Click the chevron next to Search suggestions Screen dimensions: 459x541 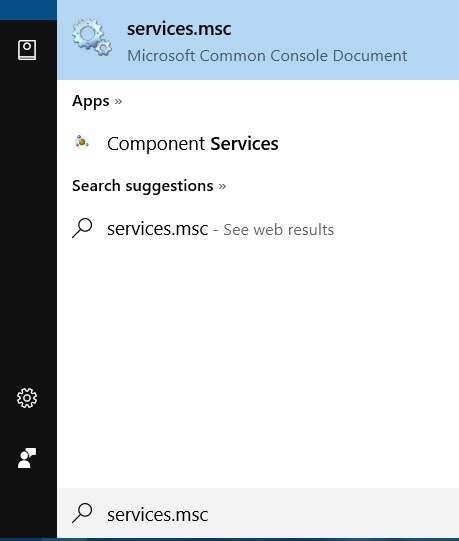click(222, 187)
